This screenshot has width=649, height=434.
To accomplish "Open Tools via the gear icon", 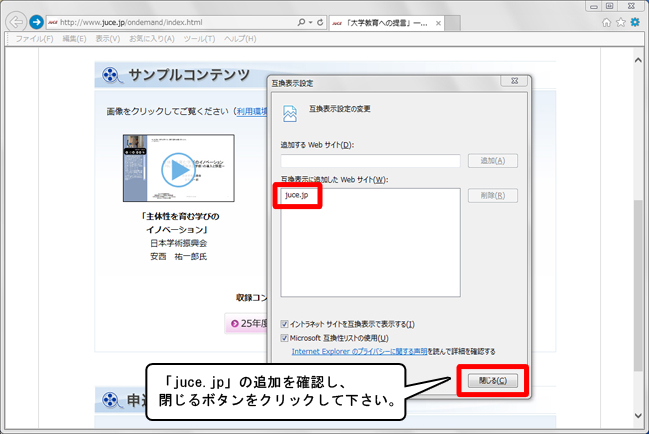I will (635, 22).
